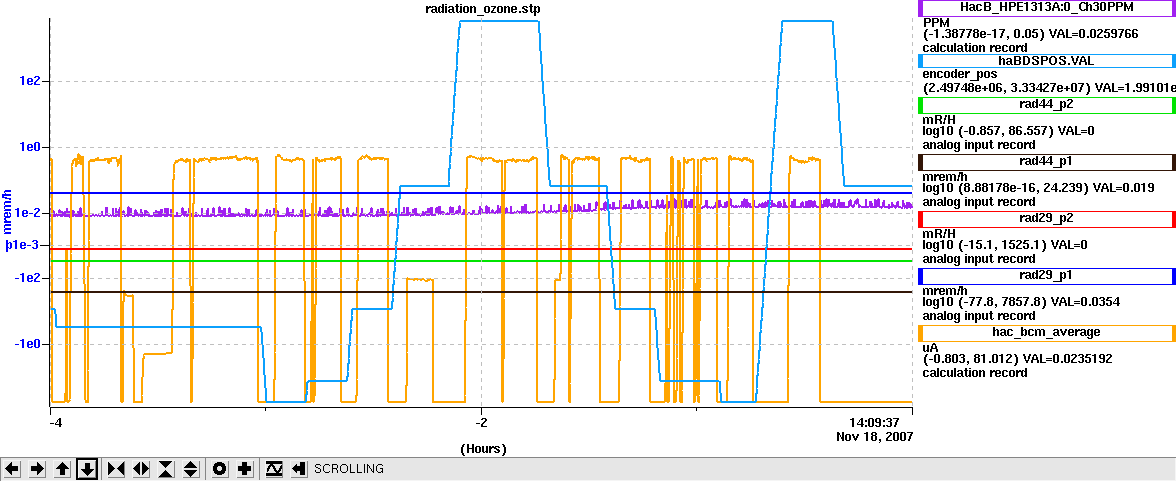Select the rad29_p2 legend entry

point(1046,219)
